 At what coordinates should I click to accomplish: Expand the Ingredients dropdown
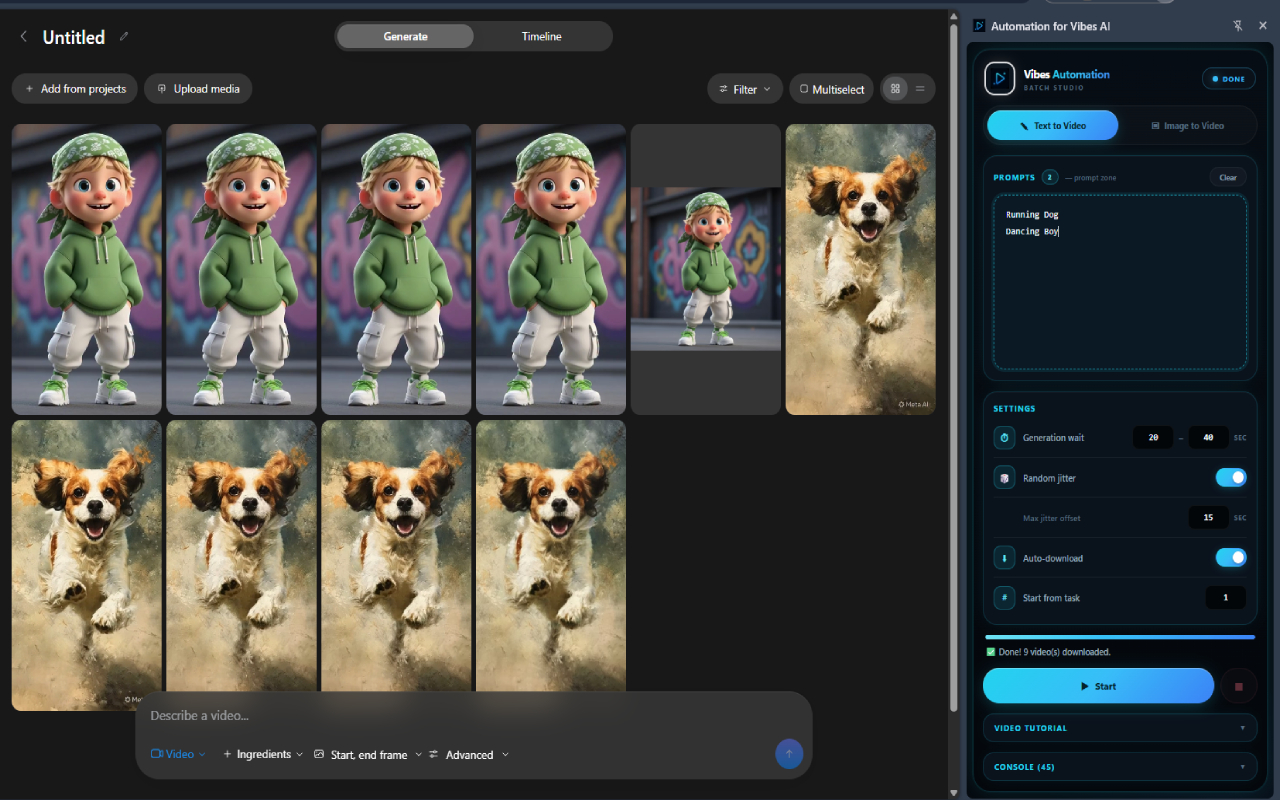click(263, 754)
